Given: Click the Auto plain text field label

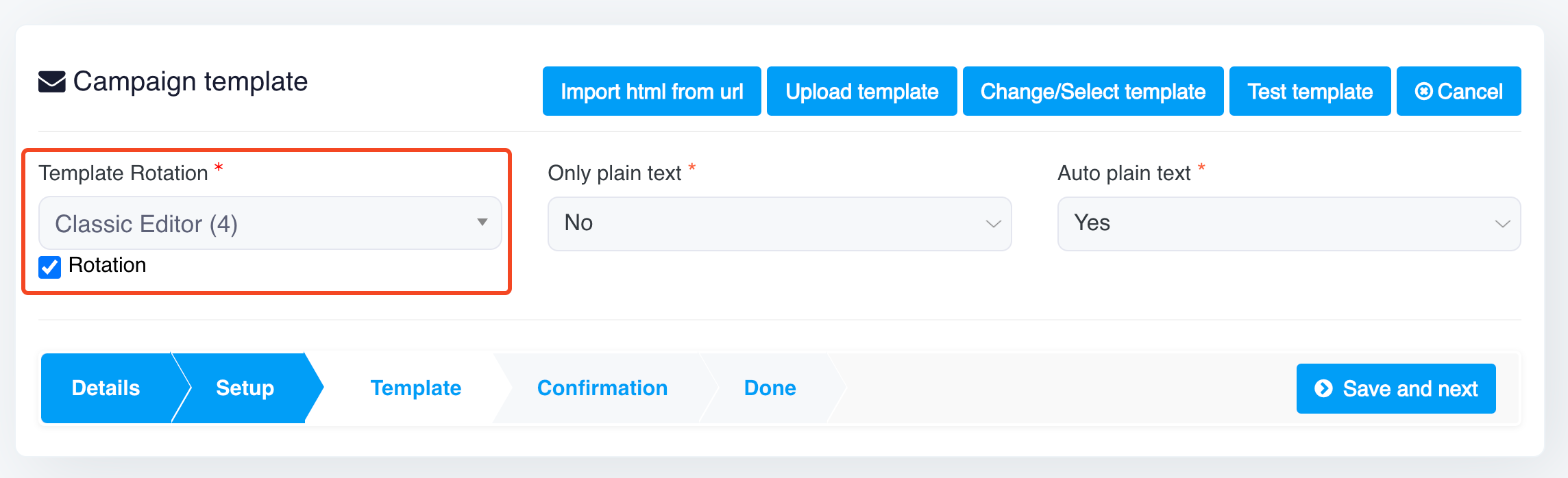Looking at the screenshot, I should (x=1124, y=173).
